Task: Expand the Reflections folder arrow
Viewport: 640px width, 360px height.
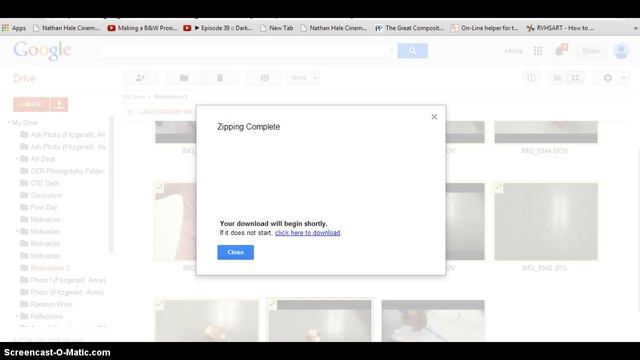Action: pos(17,316)
